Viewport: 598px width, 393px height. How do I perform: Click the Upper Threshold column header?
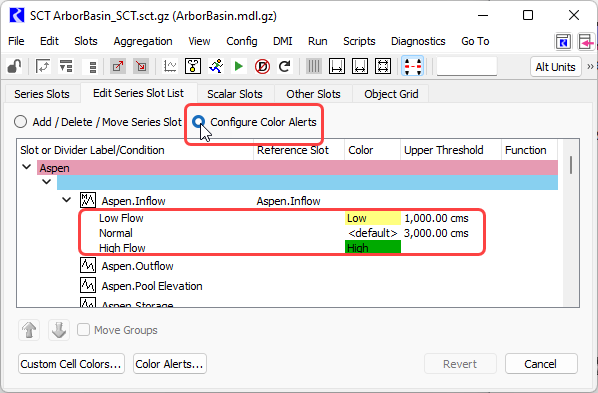451,150
